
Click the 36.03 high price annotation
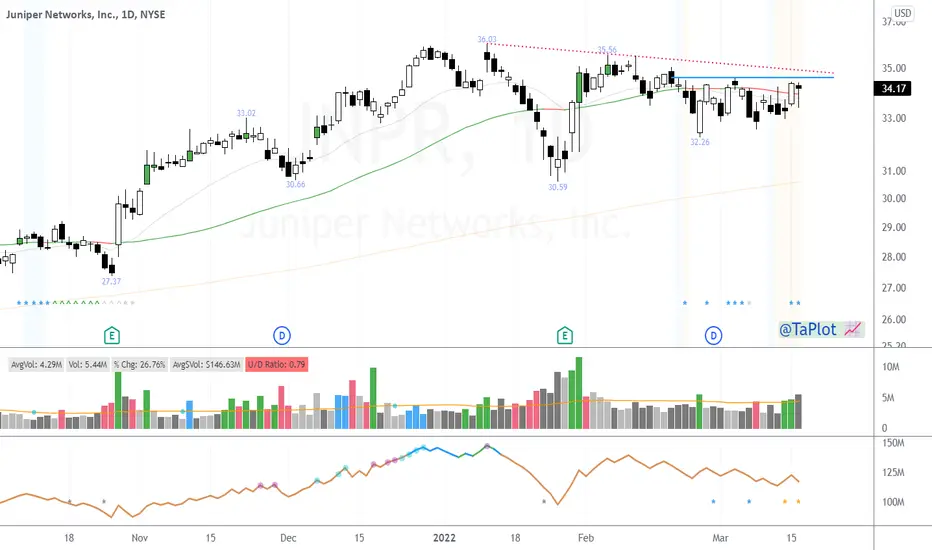[487, 39]
